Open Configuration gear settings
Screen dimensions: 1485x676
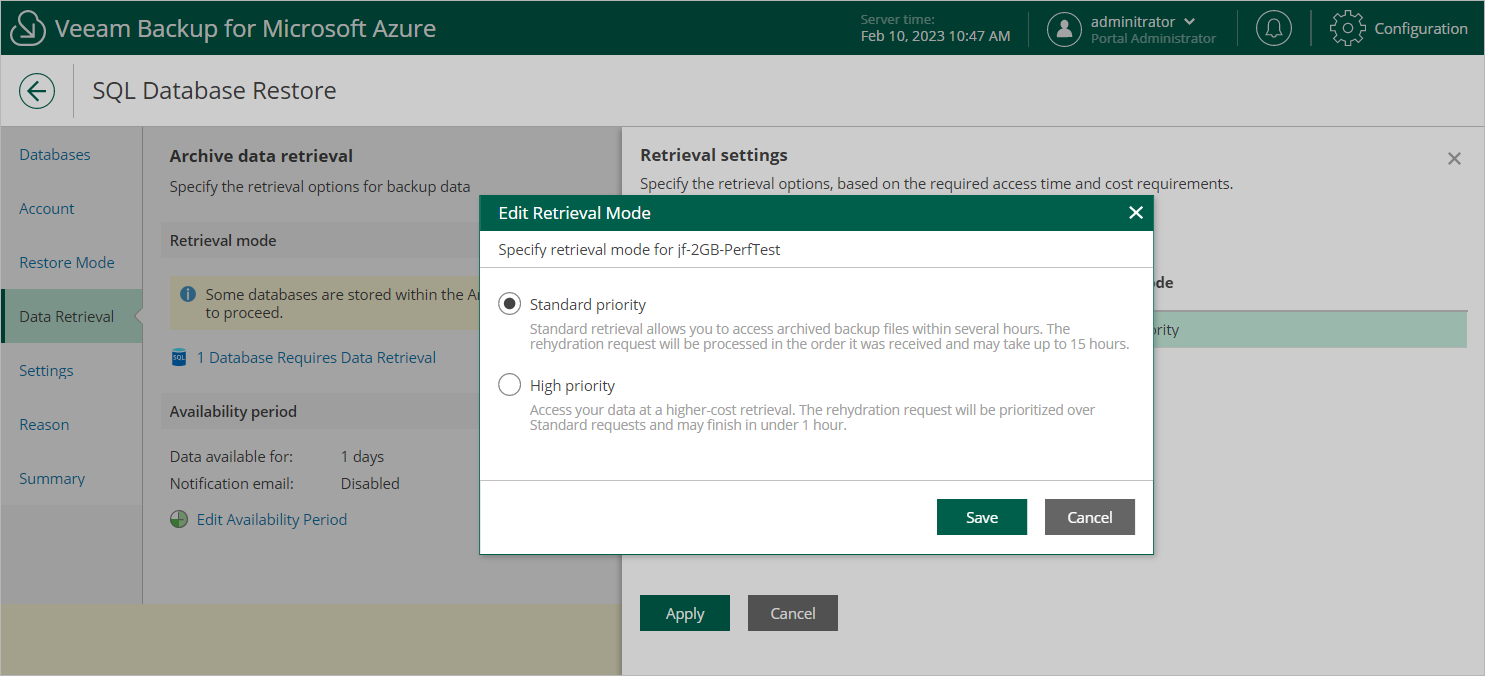(x=1347, y=29)
